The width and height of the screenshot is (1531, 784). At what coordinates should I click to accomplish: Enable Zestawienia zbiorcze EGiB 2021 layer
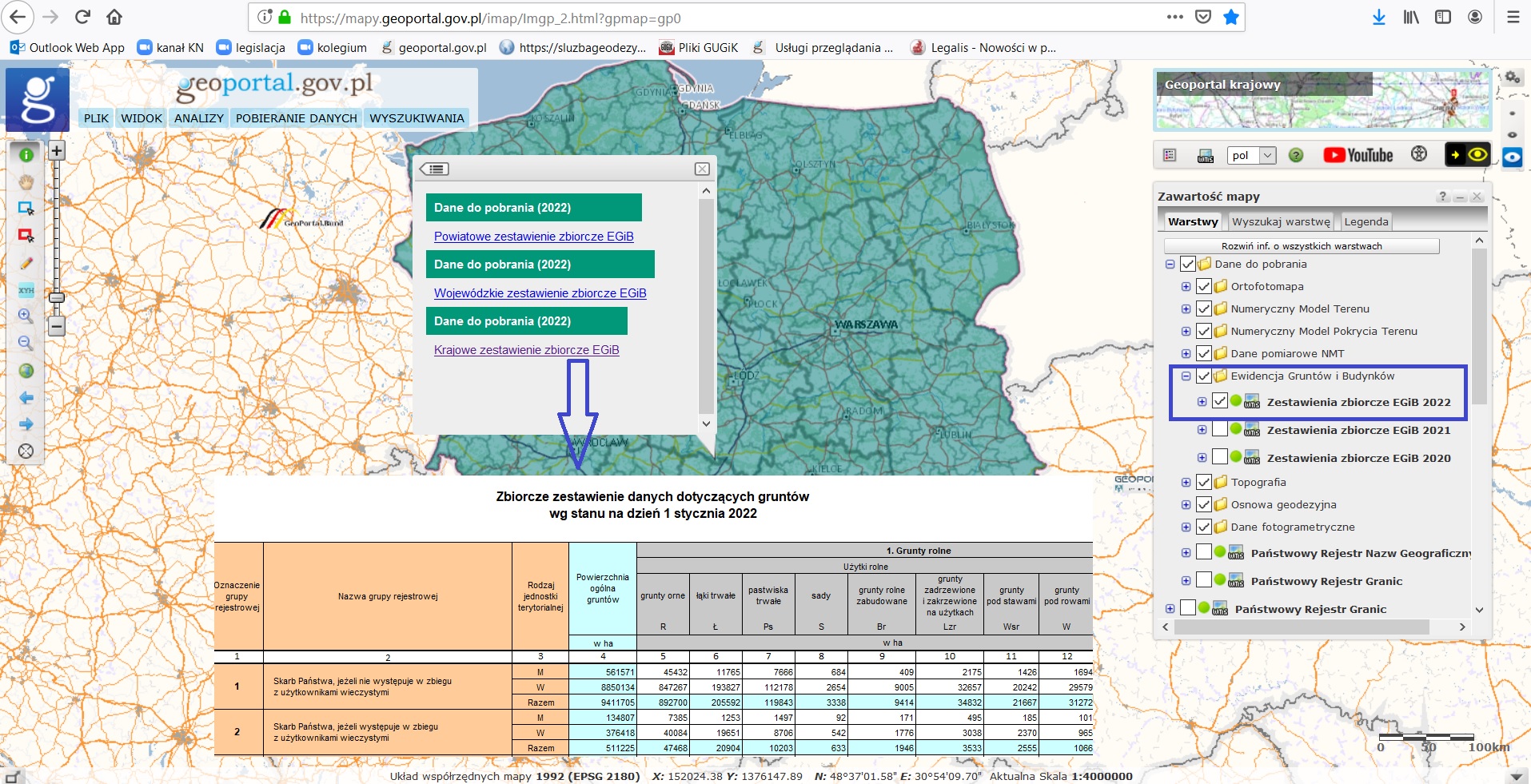coord(1219,430)
